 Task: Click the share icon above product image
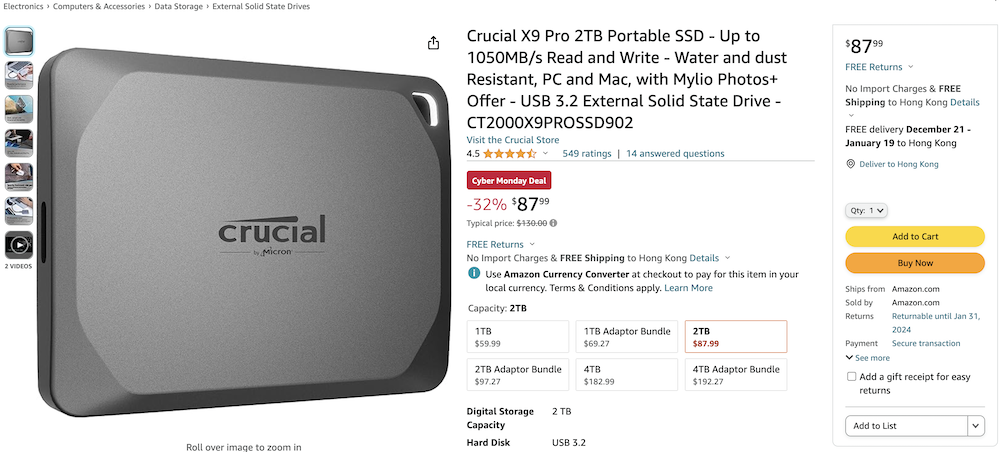click(x=434, y=43)
